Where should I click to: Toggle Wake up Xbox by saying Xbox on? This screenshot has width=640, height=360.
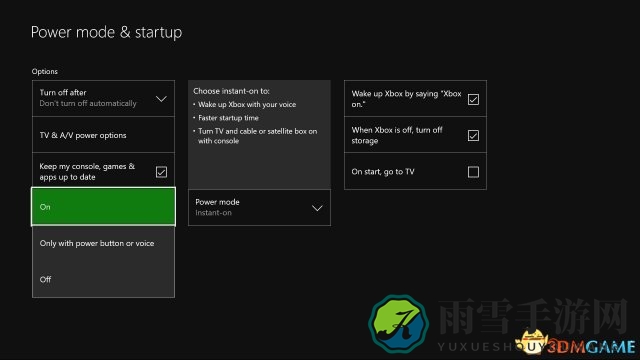click(x=473, y=99)
